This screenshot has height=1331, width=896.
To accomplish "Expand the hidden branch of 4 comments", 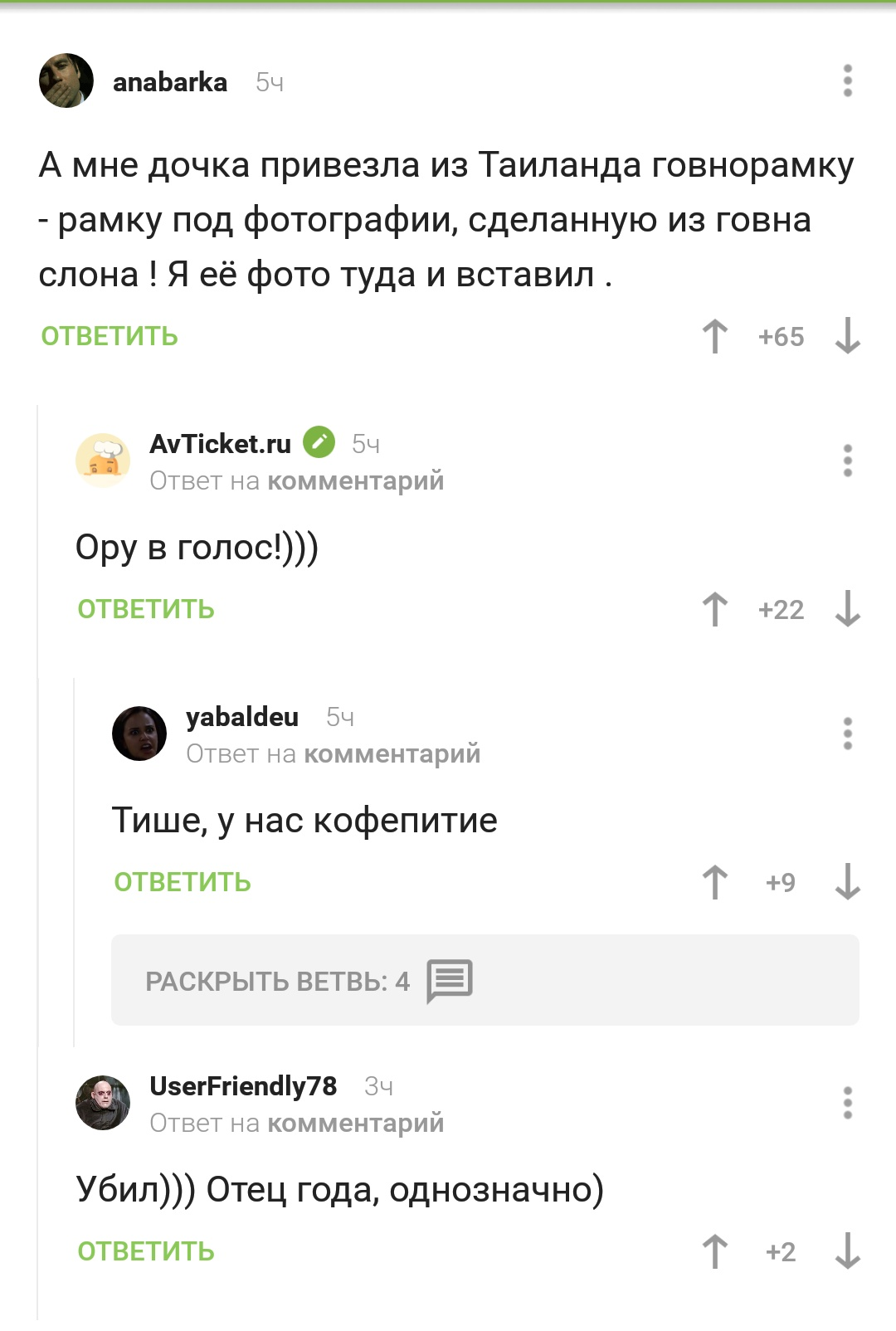I will (x=485, y=980).
